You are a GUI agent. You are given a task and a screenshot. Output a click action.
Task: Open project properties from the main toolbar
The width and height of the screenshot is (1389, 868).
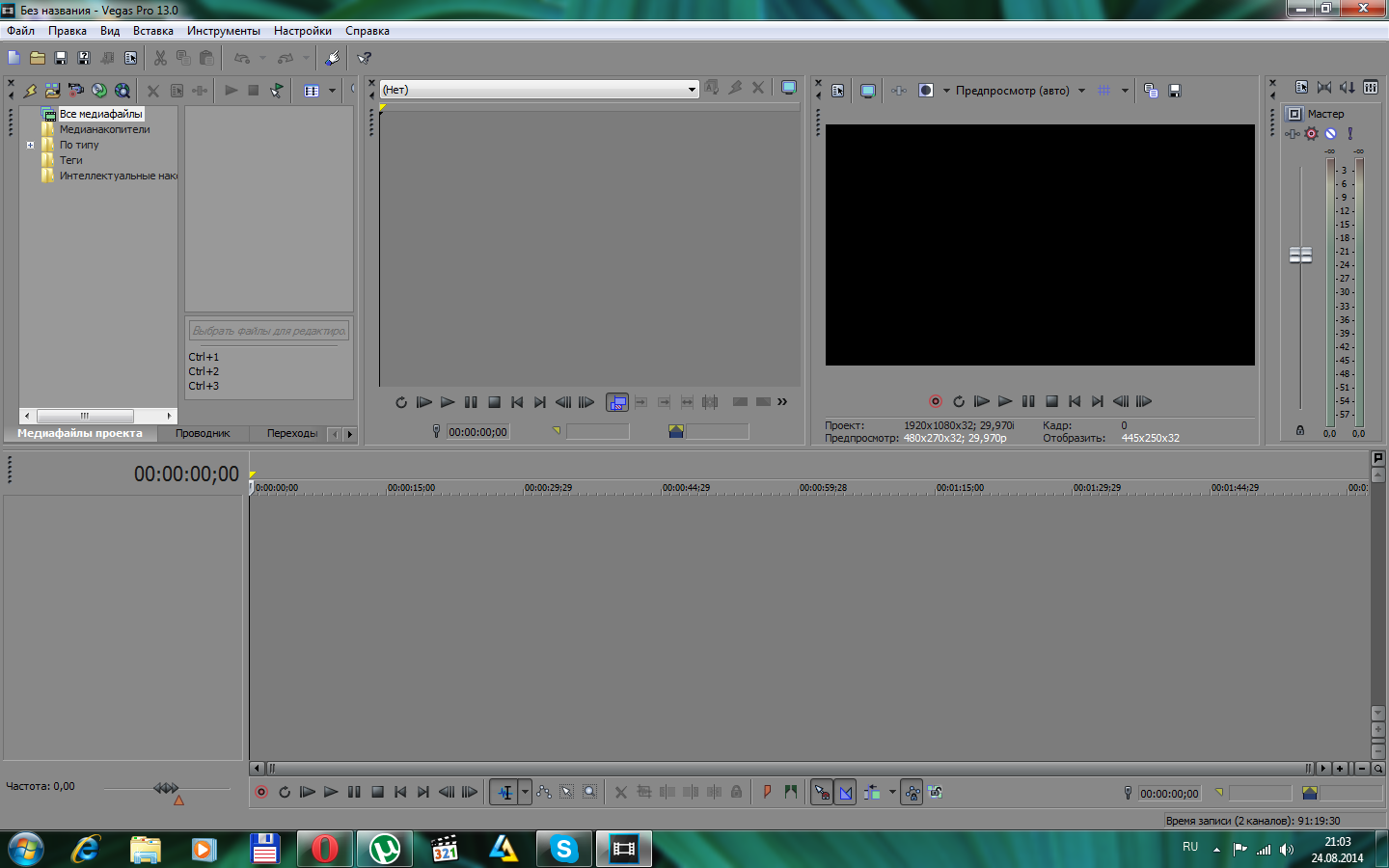click(131, 59)
